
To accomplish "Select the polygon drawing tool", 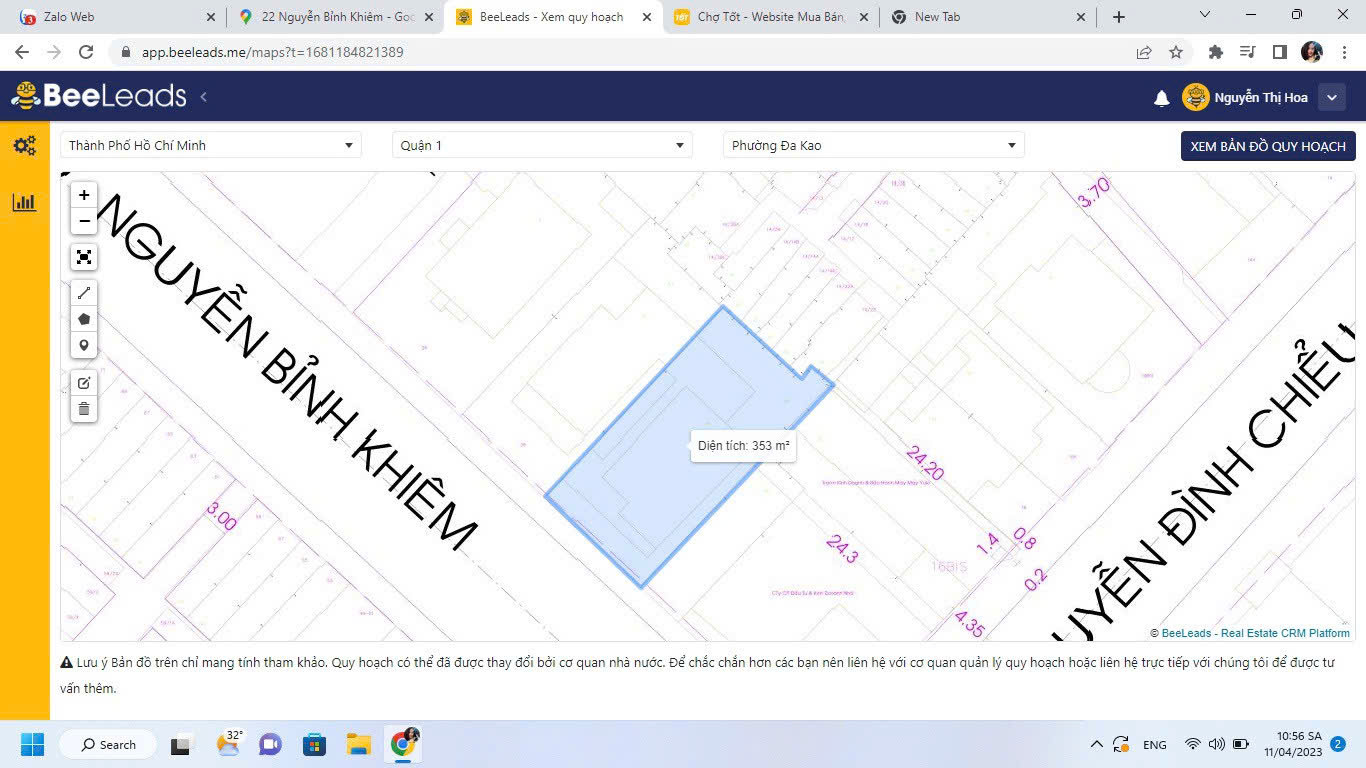I will click(x=84, y=319).
